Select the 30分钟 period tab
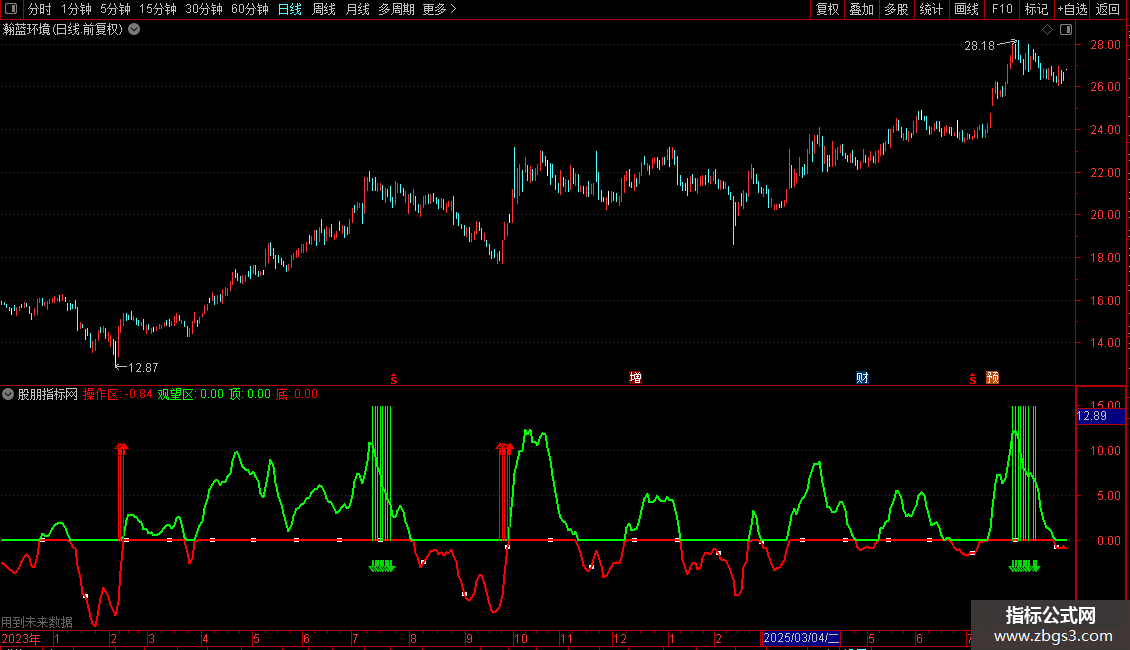The height and width of the screenshot is (650, 1130). point(204,9)
